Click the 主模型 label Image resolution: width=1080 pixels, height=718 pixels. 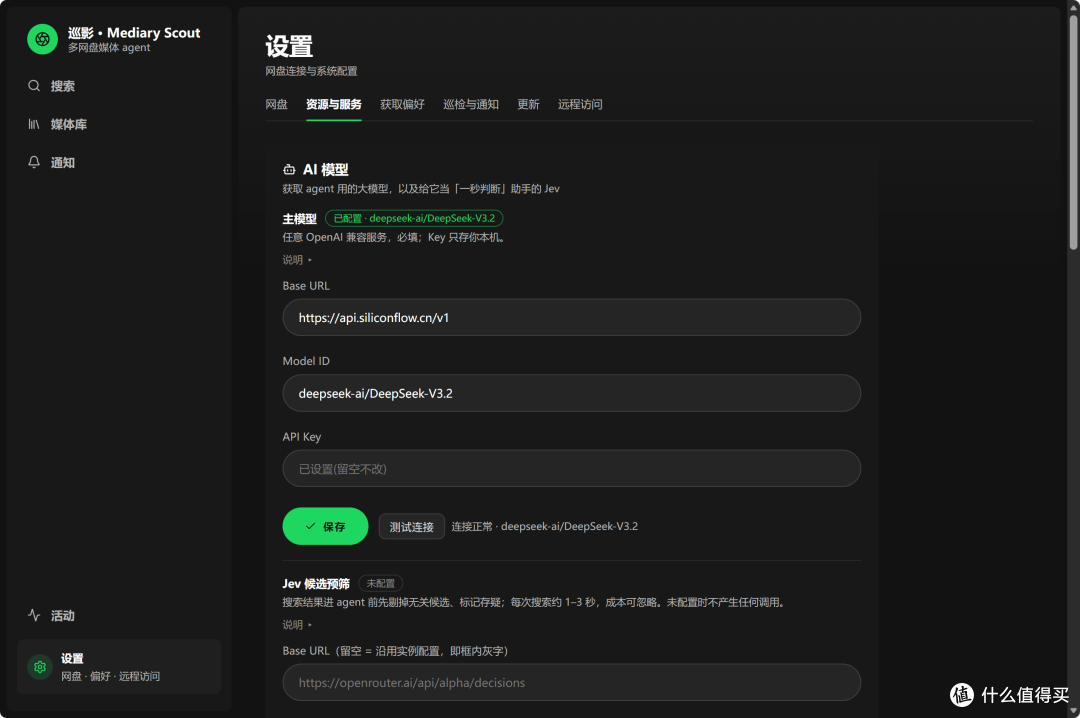click(300, 219)
